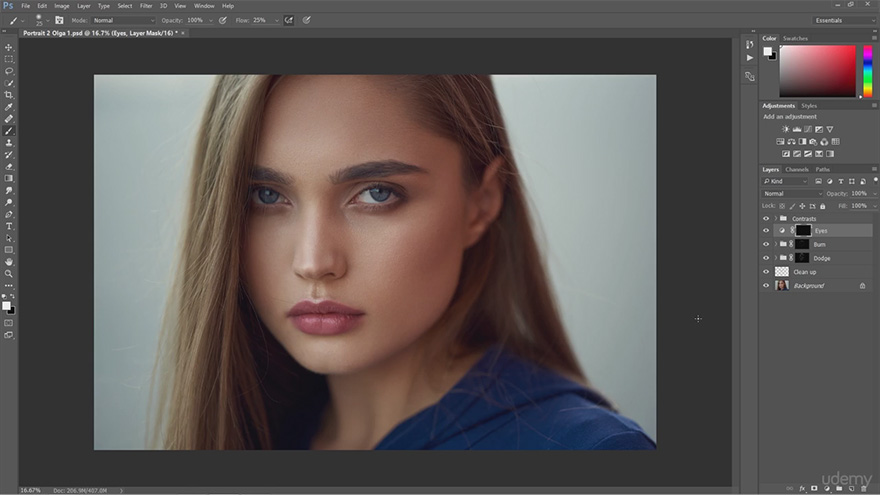Viewport: 880px width, 495px height.
Task: Toggle Quick Mask mode icon
Action: coord(8,323)
